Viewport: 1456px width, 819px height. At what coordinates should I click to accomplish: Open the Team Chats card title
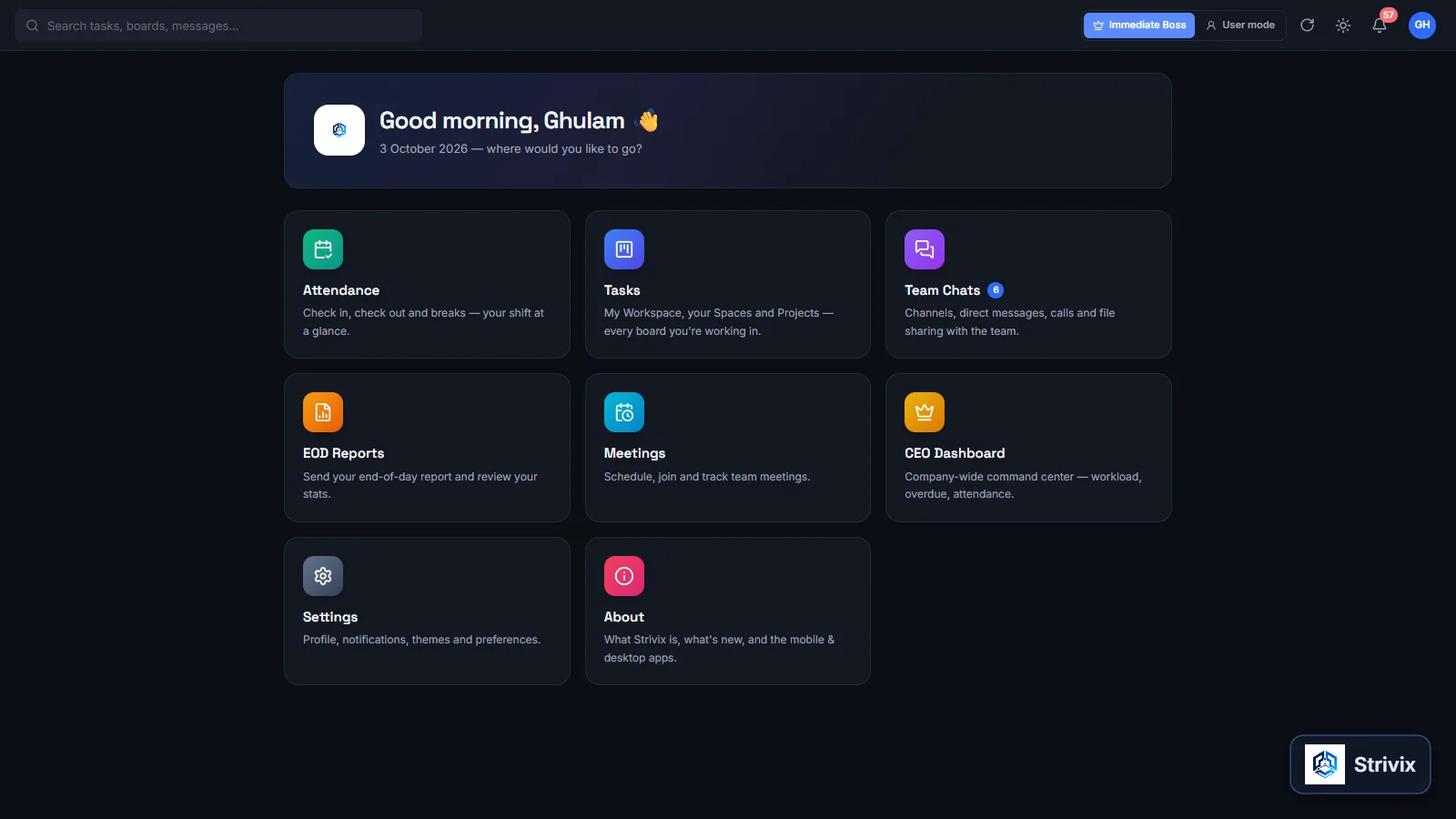[943, 290]
